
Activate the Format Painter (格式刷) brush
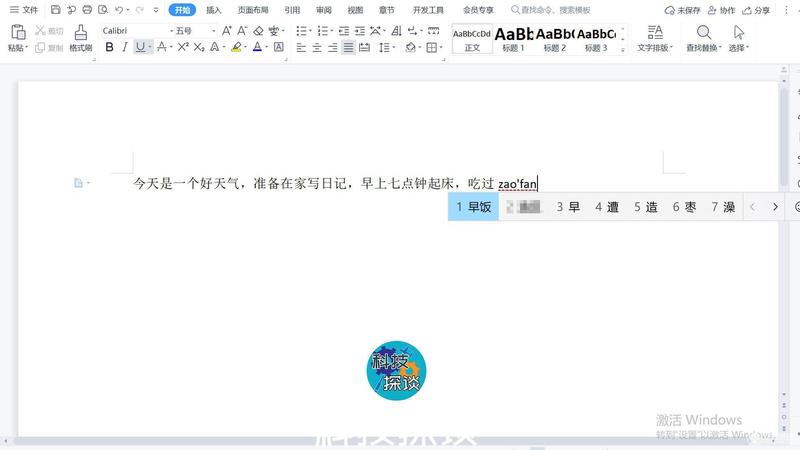(81, 33)
